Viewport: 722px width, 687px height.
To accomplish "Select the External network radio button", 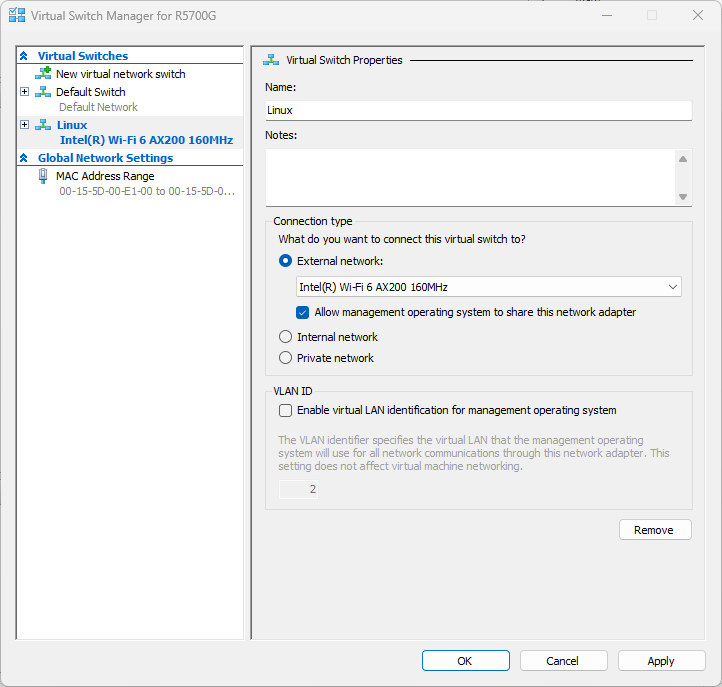I will [x=285, y=261].
